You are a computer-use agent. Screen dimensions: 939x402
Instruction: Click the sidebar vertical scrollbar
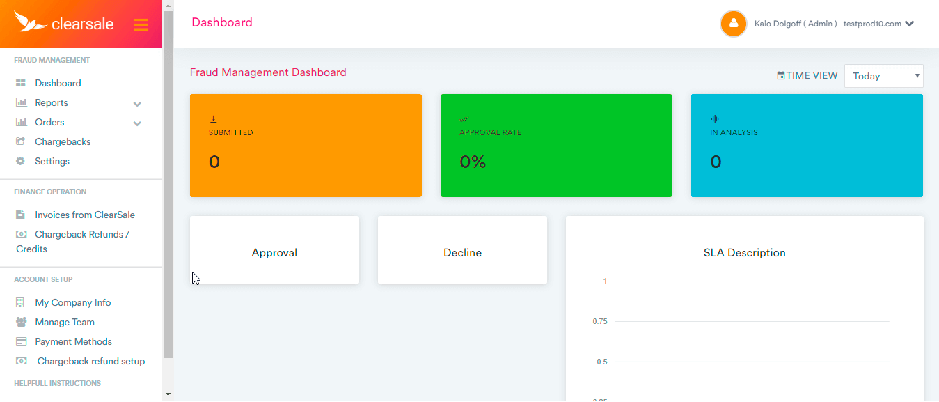(168, 200)
